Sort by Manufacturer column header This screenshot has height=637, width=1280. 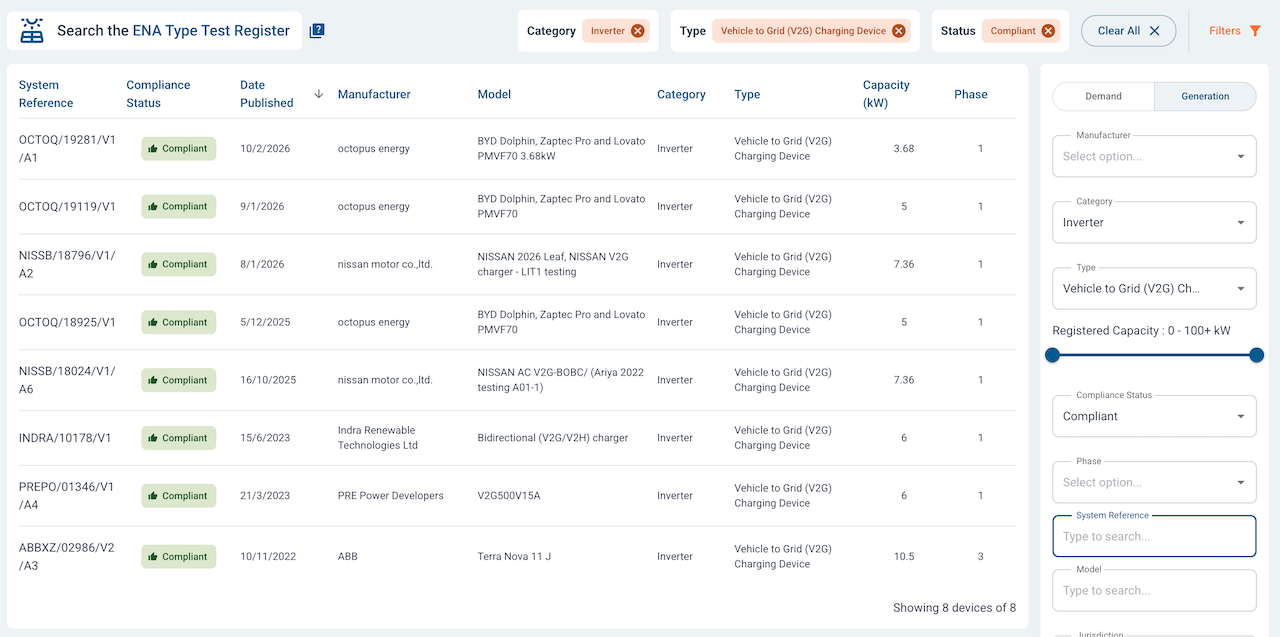pyautogui.click(x=374, y=94)
